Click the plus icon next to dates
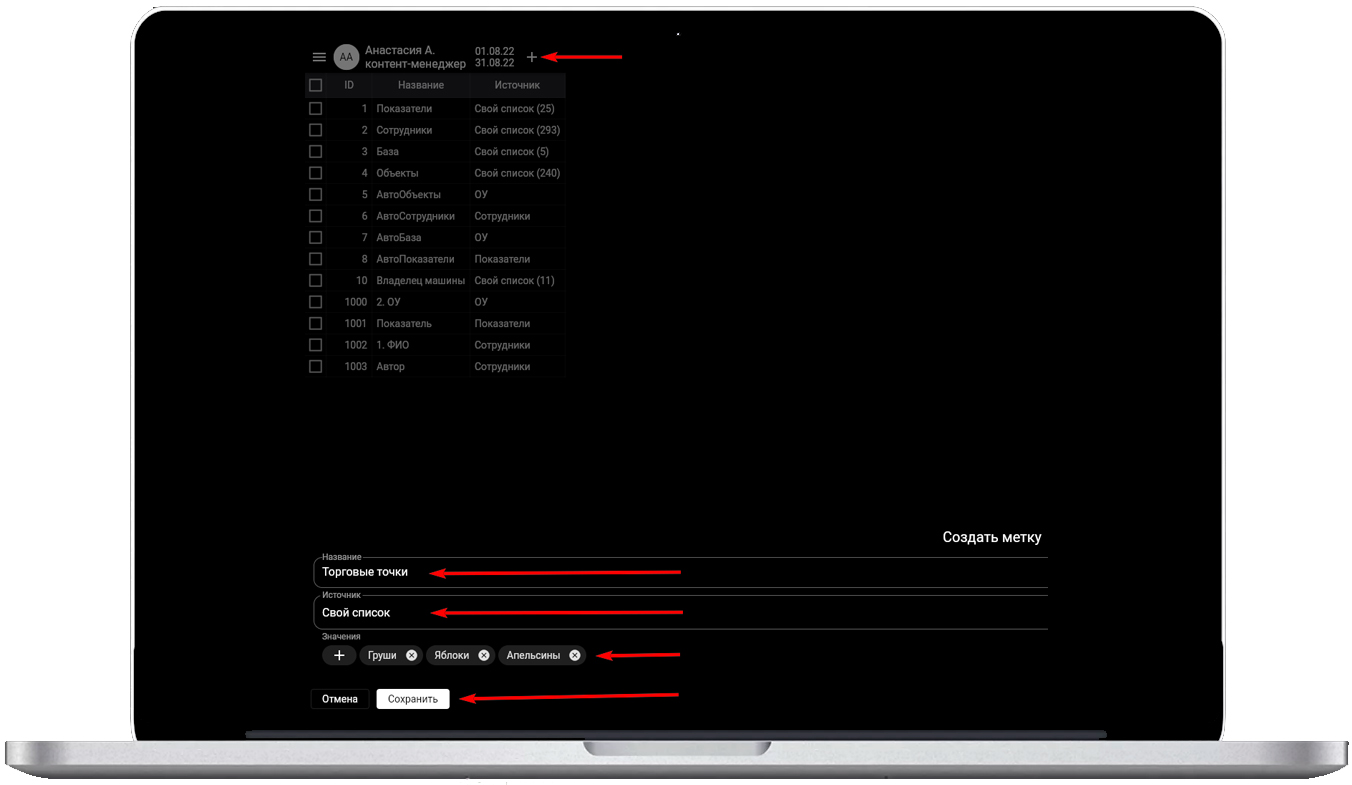The width and height of the screenshot is (1352, 785). (x=532, y=57)
